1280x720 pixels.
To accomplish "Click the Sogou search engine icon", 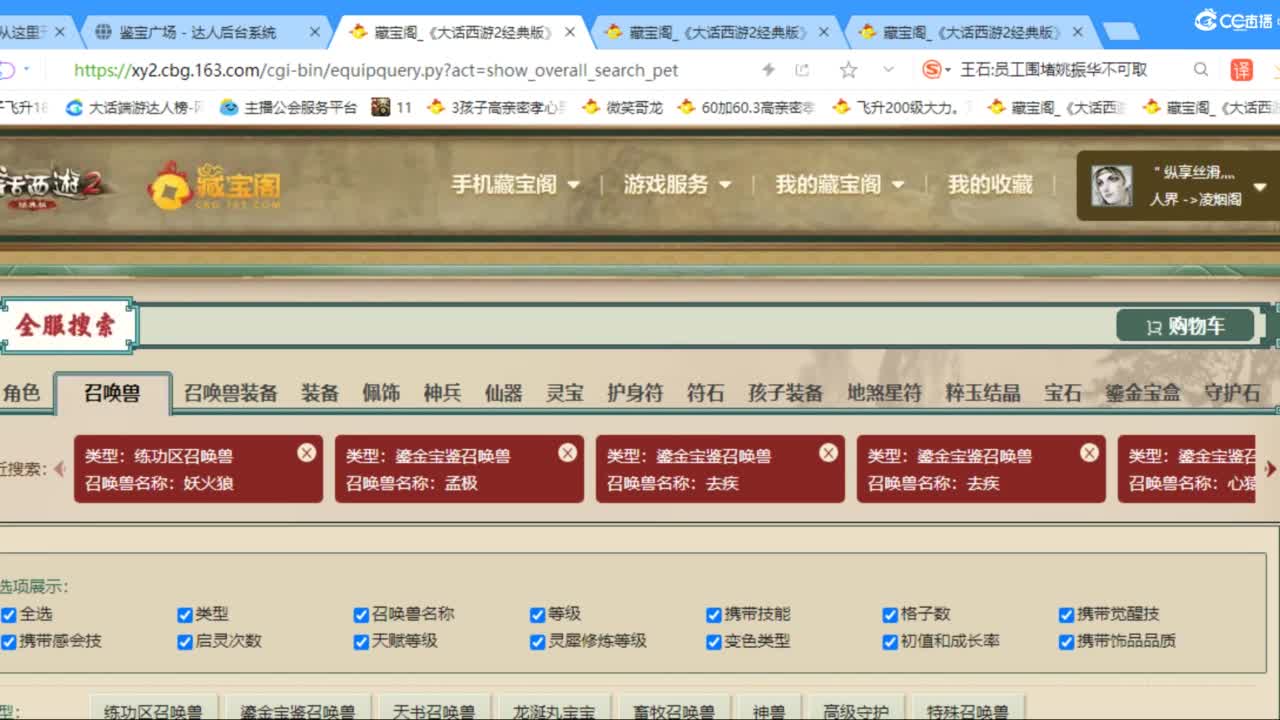I will [932, 70].
